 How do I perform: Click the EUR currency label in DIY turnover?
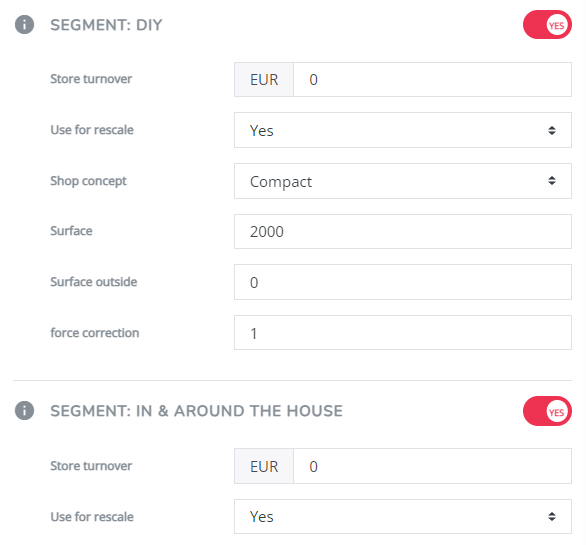(x=264, y=80)
